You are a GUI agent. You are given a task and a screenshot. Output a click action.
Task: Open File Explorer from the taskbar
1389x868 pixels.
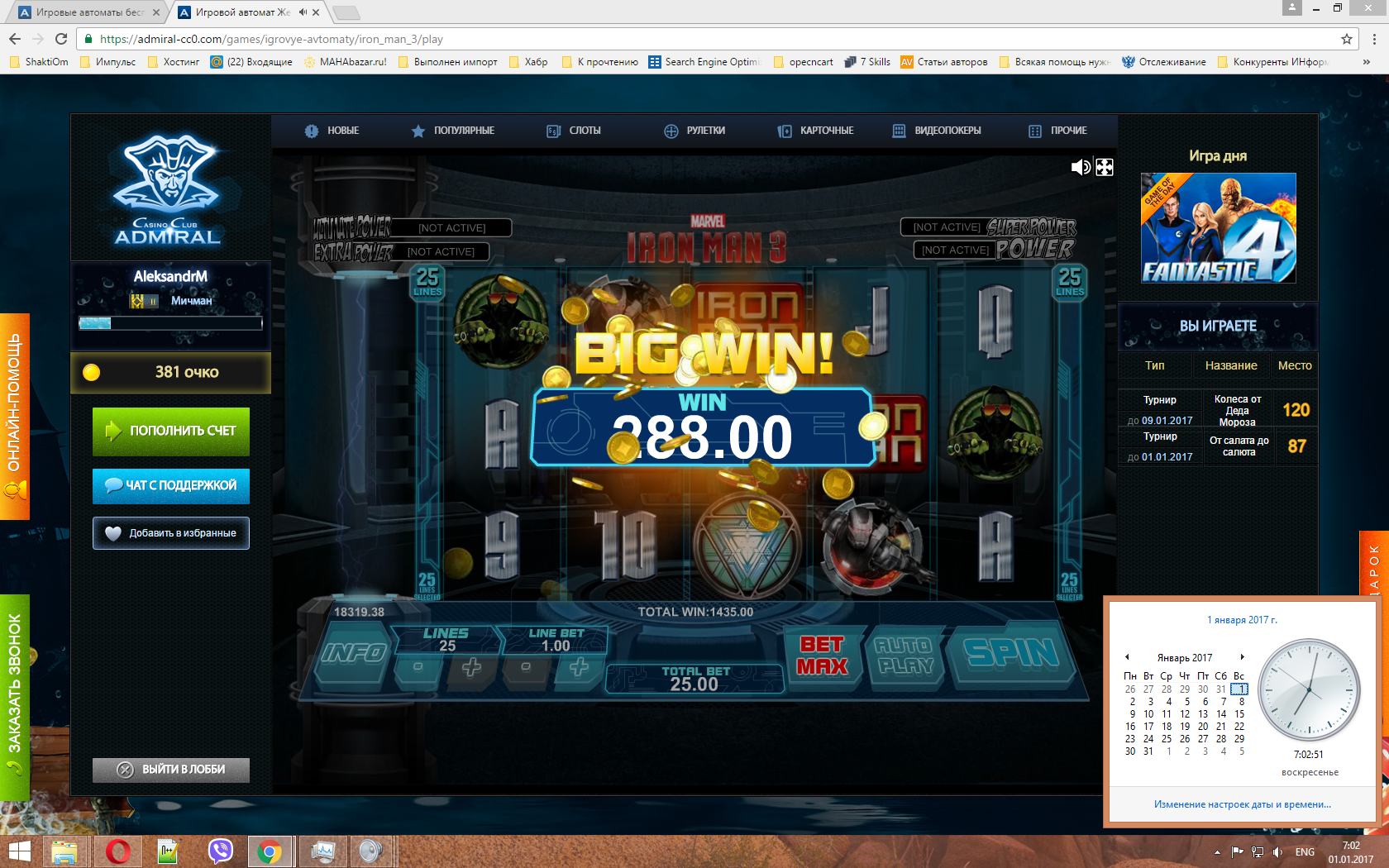pyautogui.click(x=64, y=851)
